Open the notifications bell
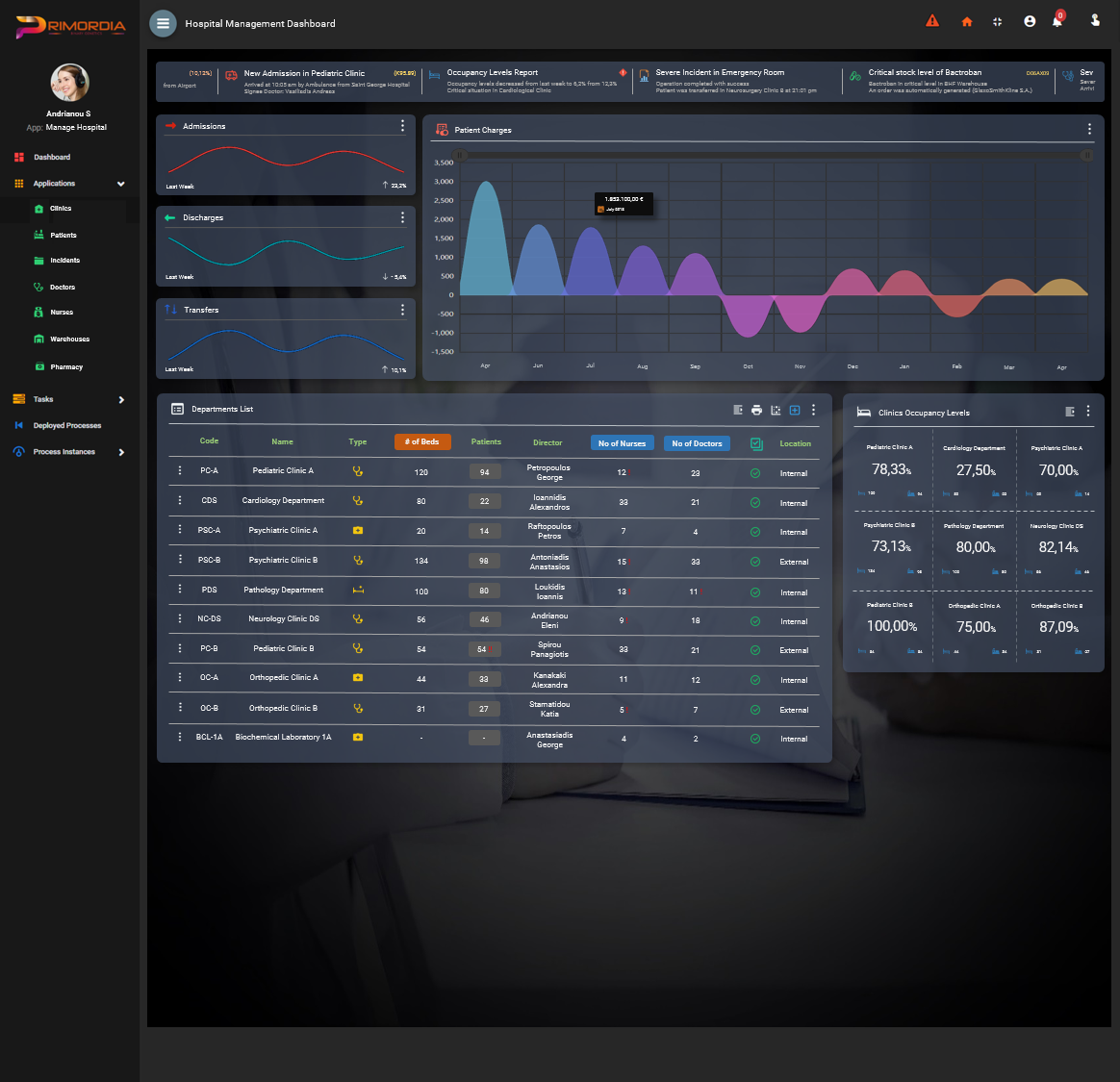The height and width of the screenshot is (1082, 1120). 1056,22
